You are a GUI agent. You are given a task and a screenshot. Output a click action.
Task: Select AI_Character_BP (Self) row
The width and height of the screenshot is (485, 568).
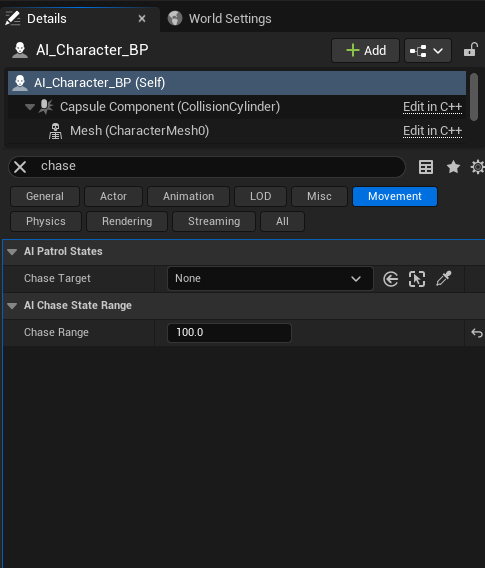(237, 83)
